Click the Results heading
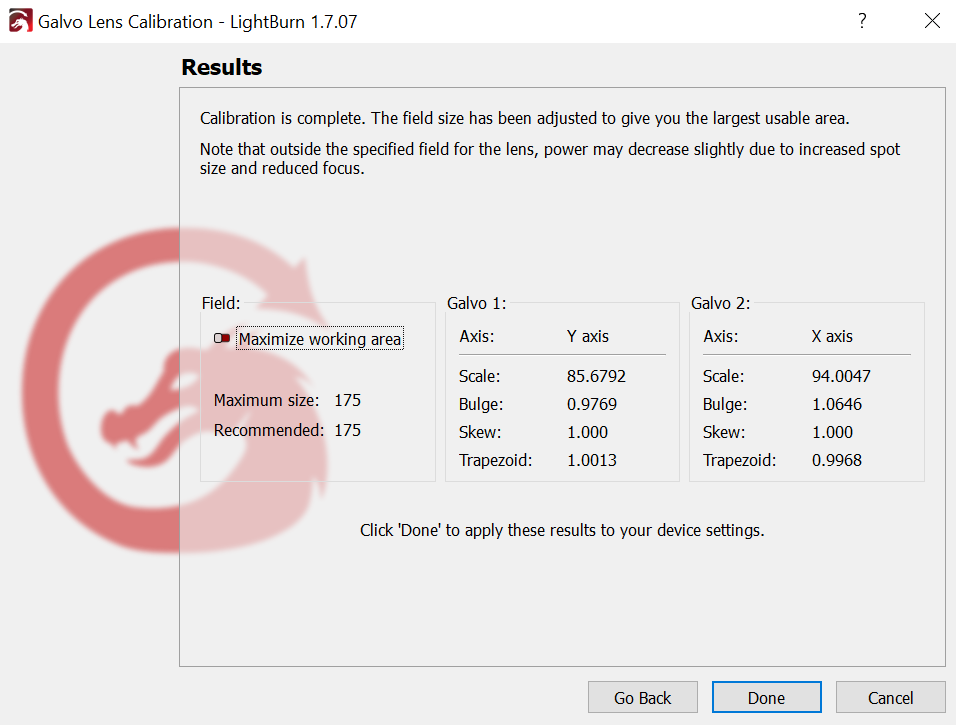The height and width of the screenshot is (725, 956). (x=222, y=67)
